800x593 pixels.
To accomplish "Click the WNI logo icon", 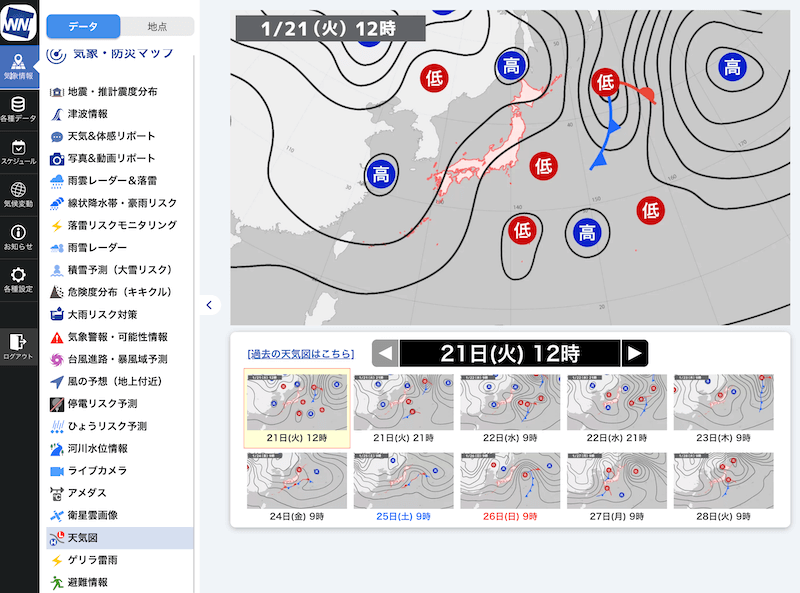I will (19, 20).
